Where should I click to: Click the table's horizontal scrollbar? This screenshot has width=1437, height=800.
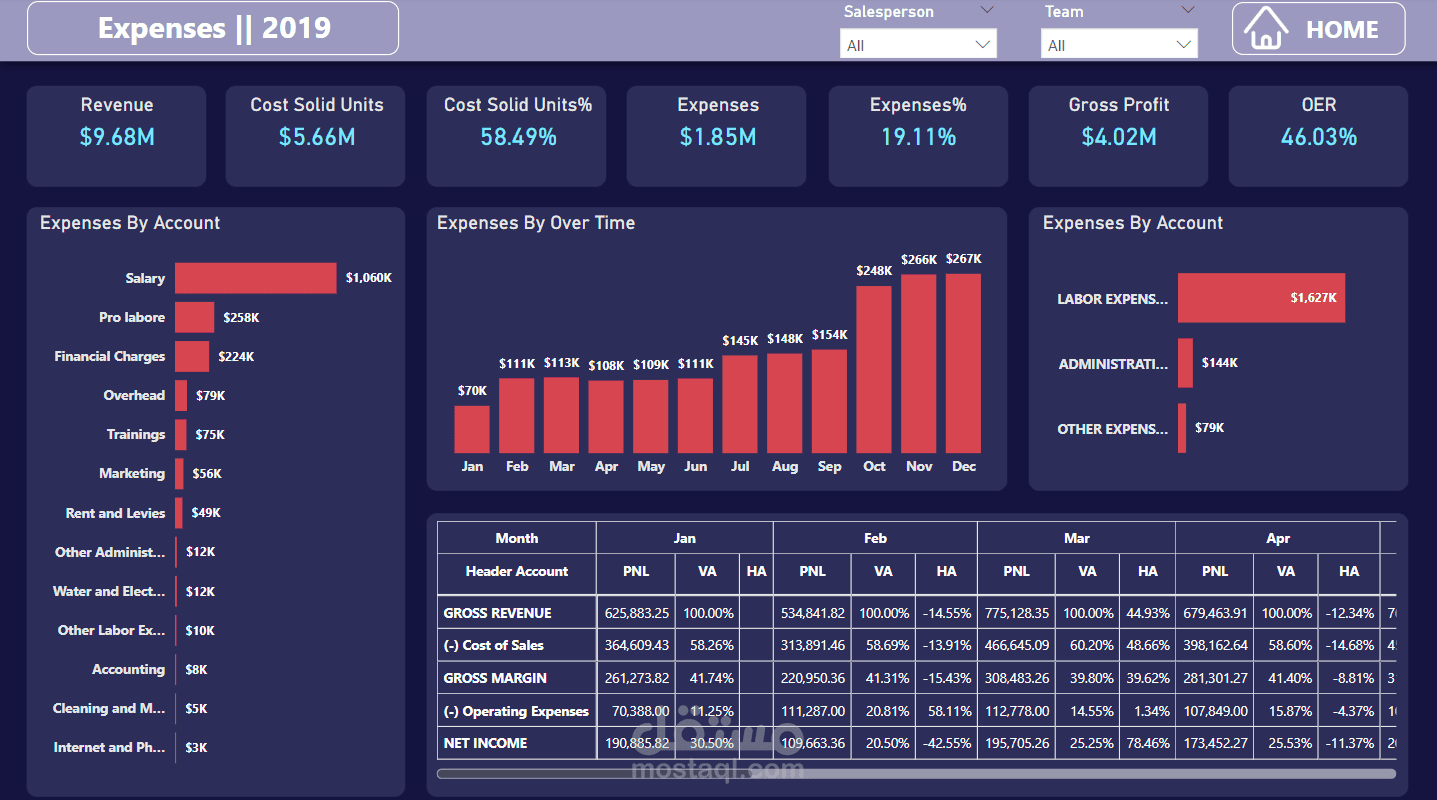point(916,773)
